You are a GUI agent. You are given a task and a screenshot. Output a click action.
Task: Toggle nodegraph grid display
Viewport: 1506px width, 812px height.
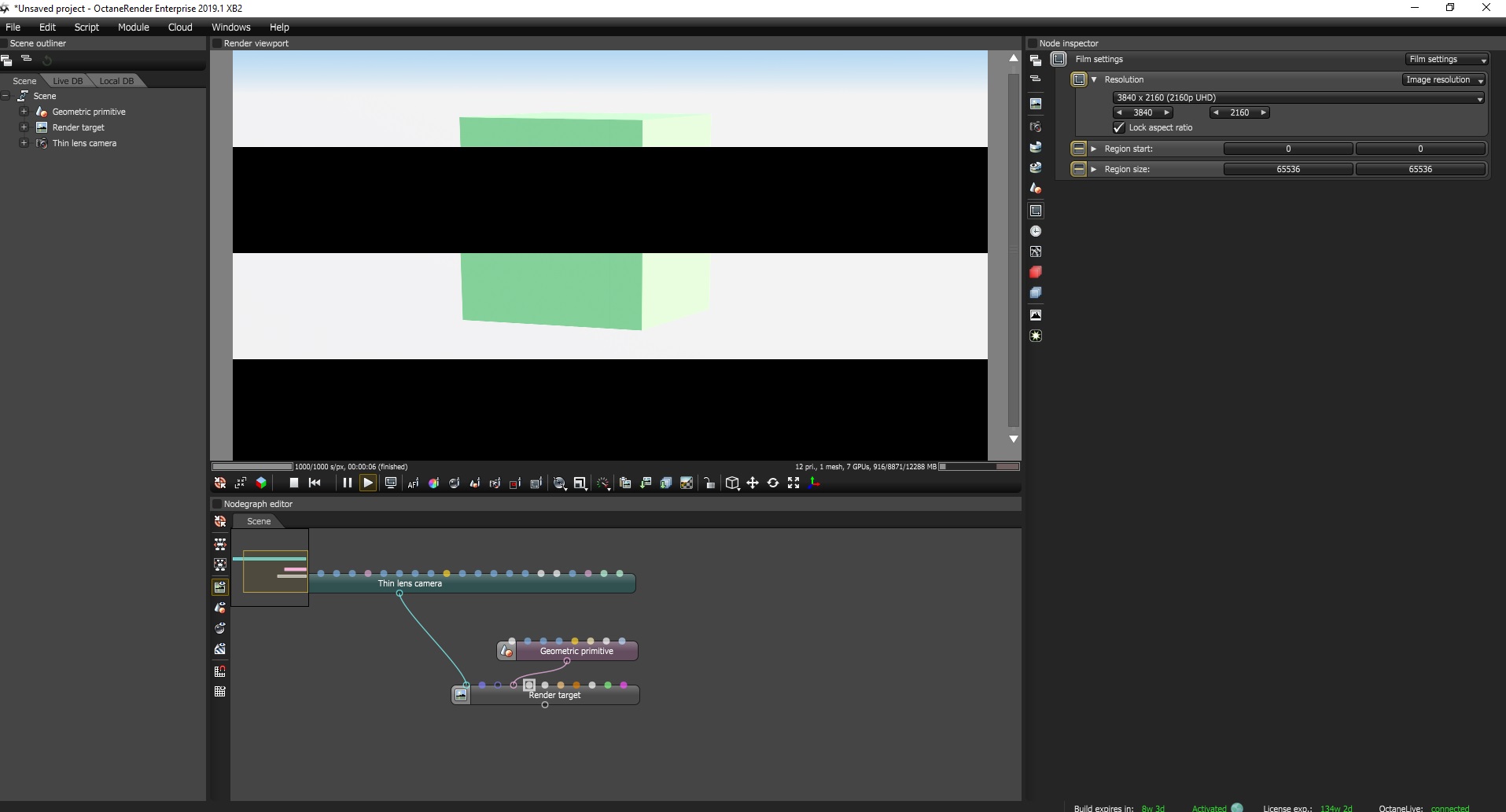click(x=220, y=692)
